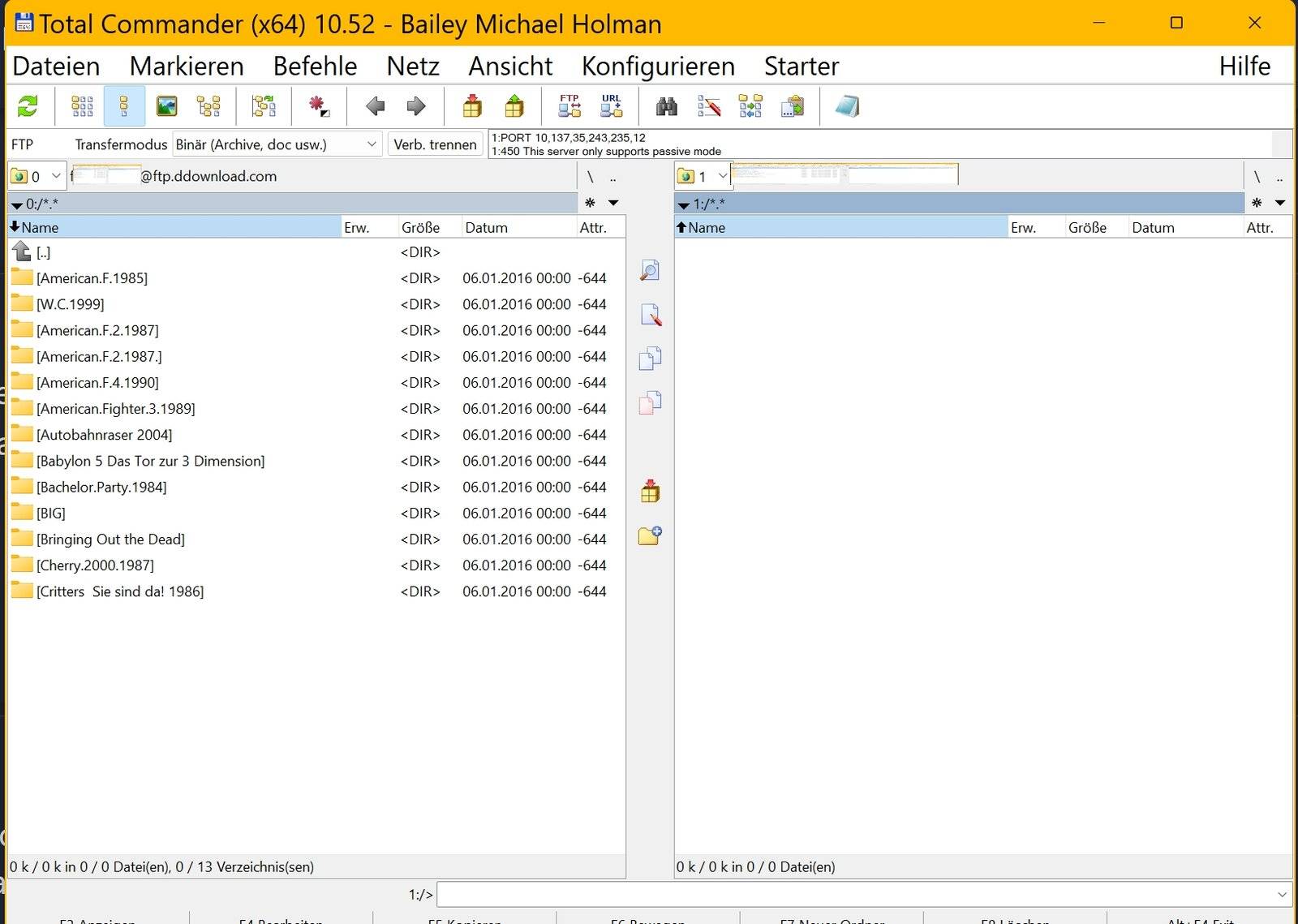Click the tree sync icon in toolbar

pyautogui.click(x=264, y=106)
